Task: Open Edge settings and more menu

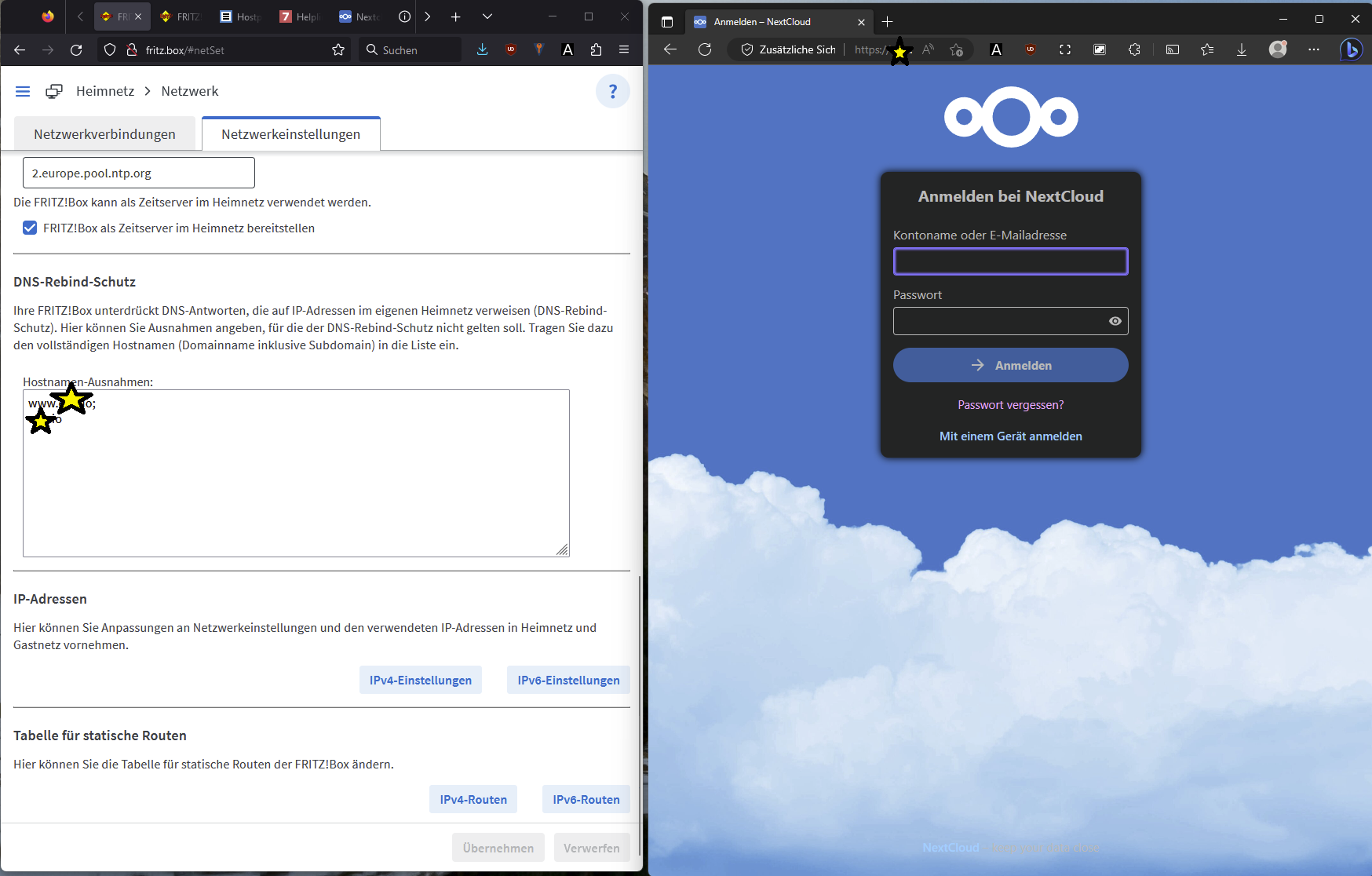Action: point(1314,49)
